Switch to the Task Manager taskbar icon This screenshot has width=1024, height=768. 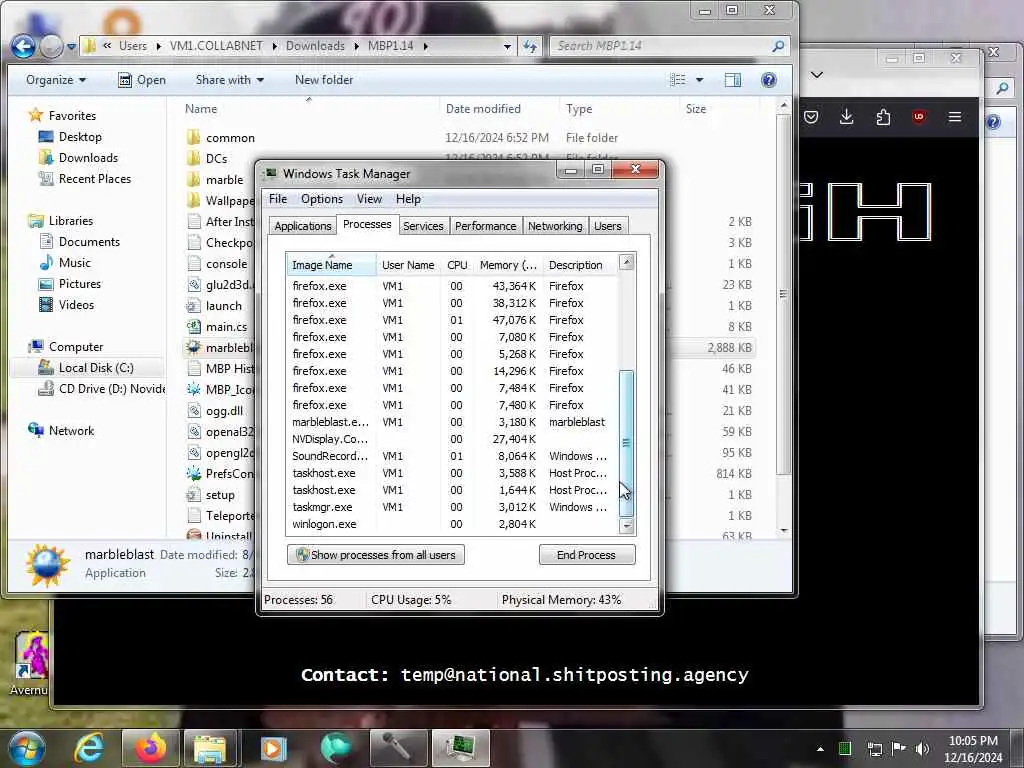460,748
